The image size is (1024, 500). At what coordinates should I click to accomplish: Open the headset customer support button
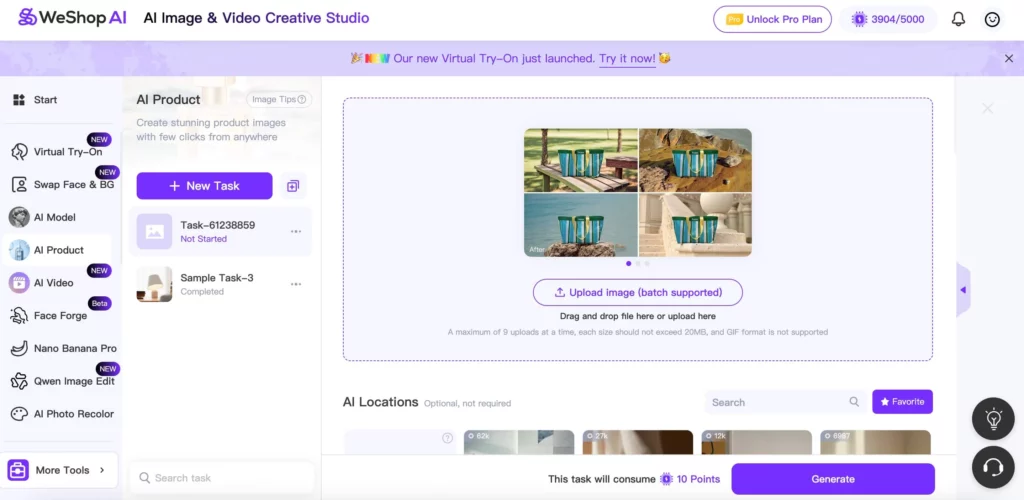(993, 466)
